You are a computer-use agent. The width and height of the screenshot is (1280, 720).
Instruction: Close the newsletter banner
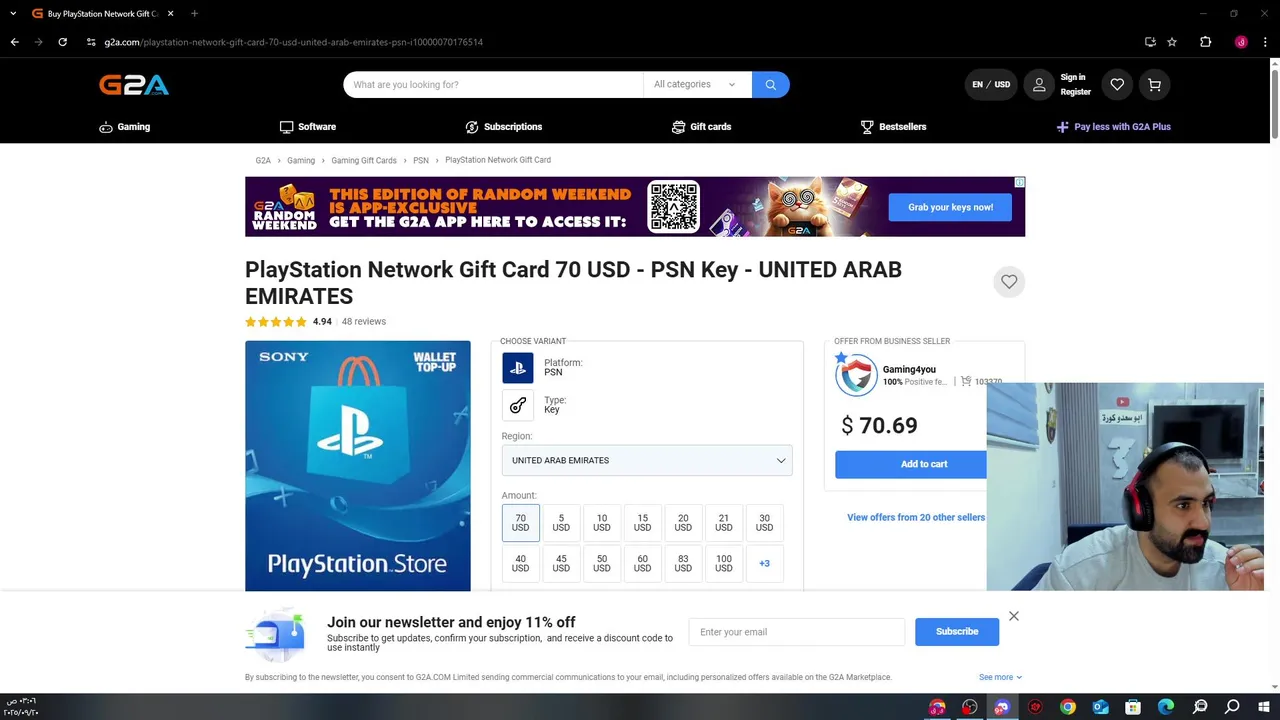coord(1014,616)
